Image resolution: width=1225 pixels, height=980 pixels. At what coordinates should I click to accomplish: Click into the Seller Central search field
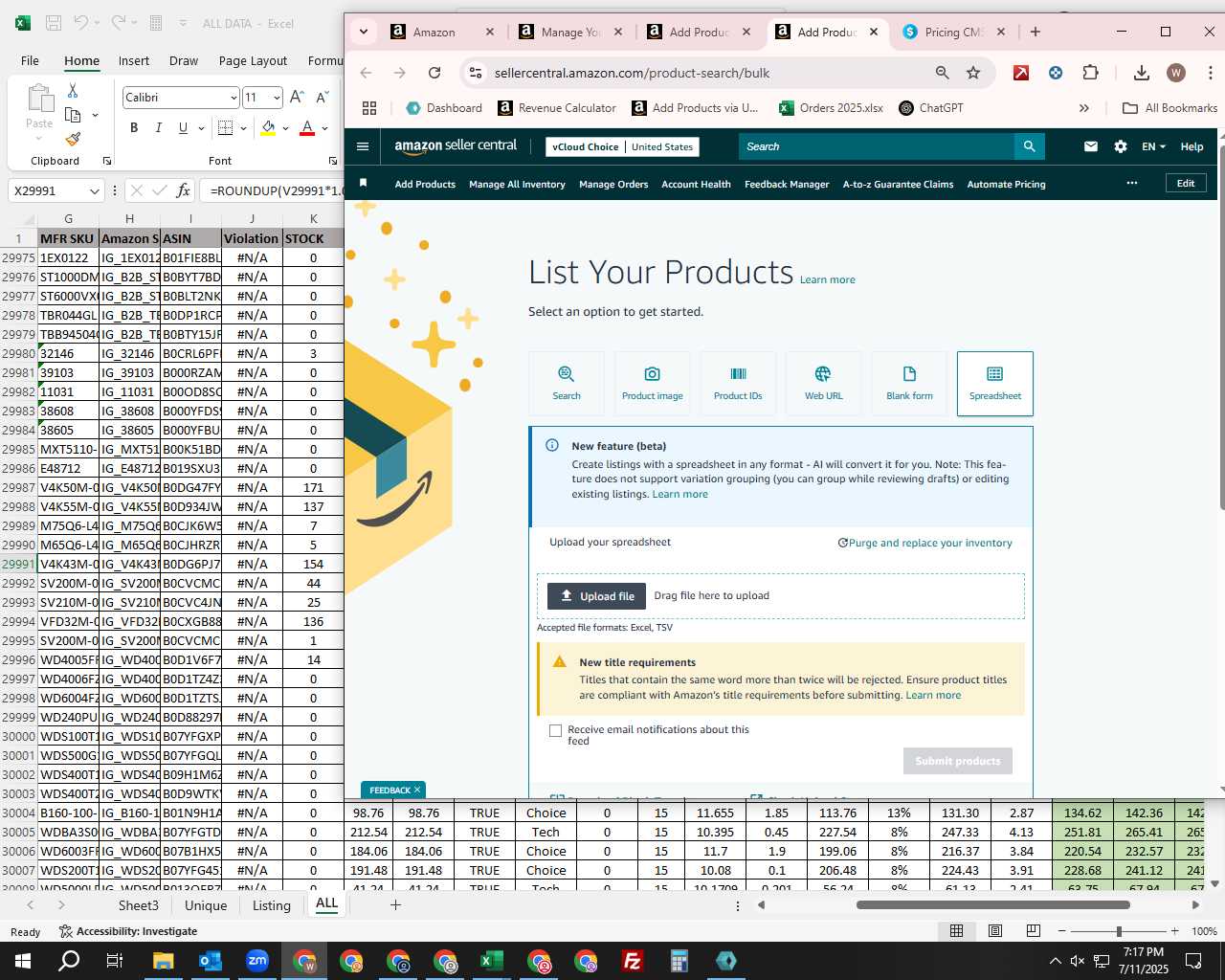click(x=876, y=146)
